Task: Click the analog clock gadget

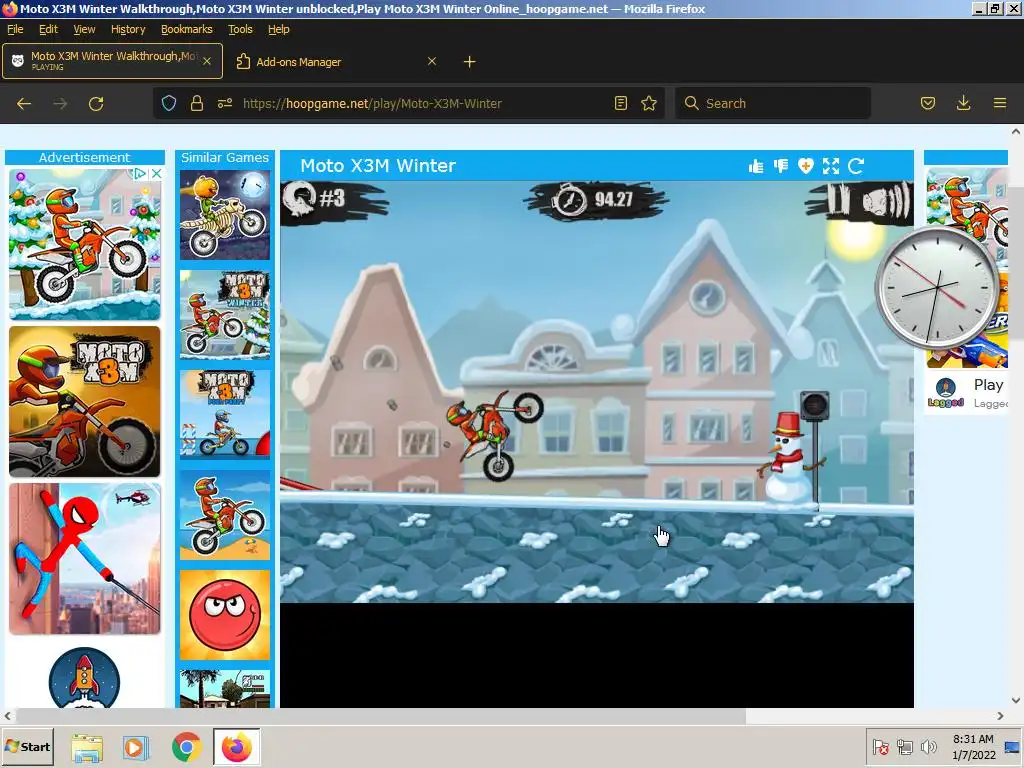Action: 938,289
